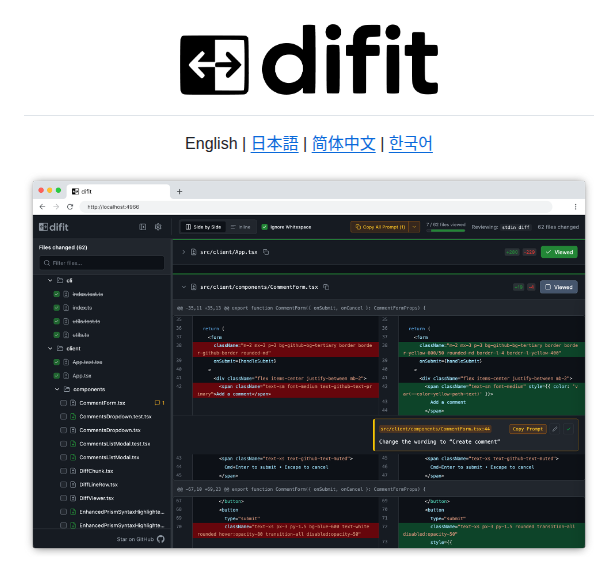Click the checkmark resolve icon on the comment
The image size is (612, 582).
click(x=569, y=428)
